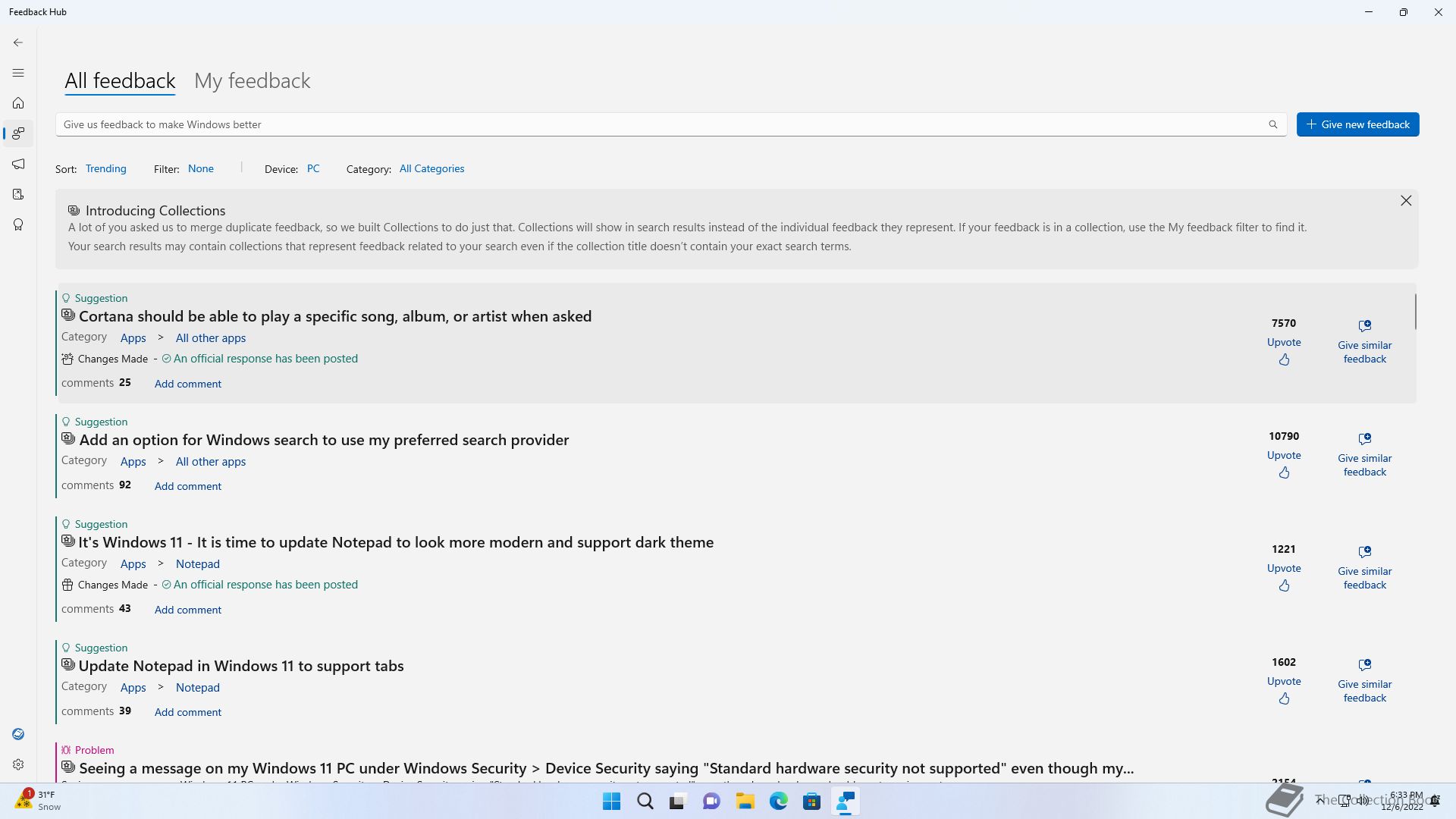Screen dimensions: 1456x819
Task: Open the Standard hardware security problem title
Action: (607, 768)
